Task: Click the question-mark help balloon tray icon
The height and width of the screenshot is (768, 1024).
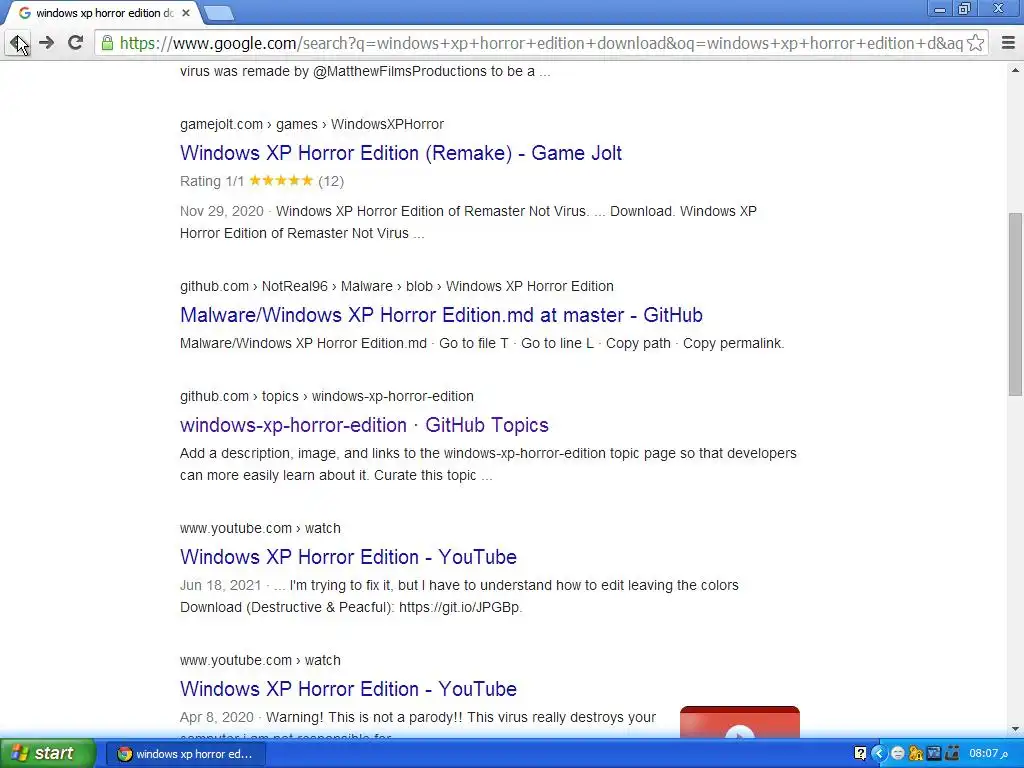Action: (x=860, y=754)
